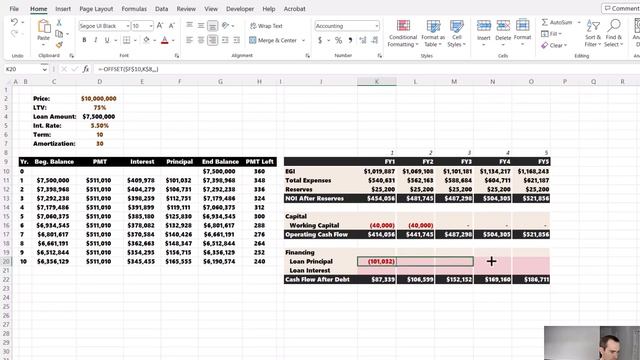The height and width of the screenshot is (360, 640).
Task: Cut selection with scissors icon
Action: point(59,22)
